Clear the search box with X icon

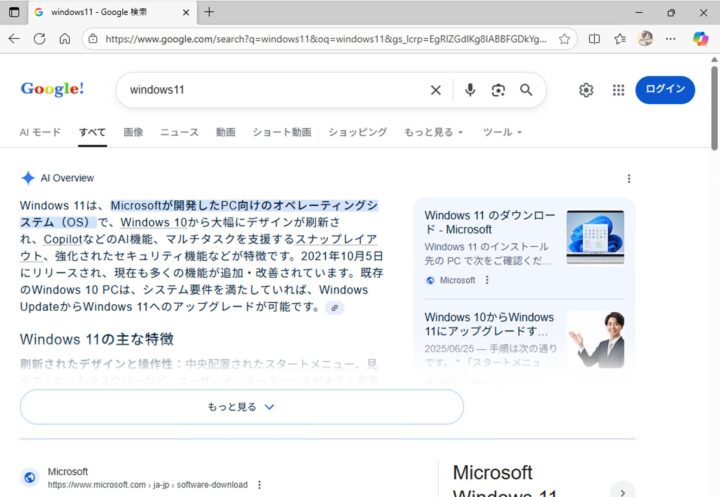[x=436, y=90]
